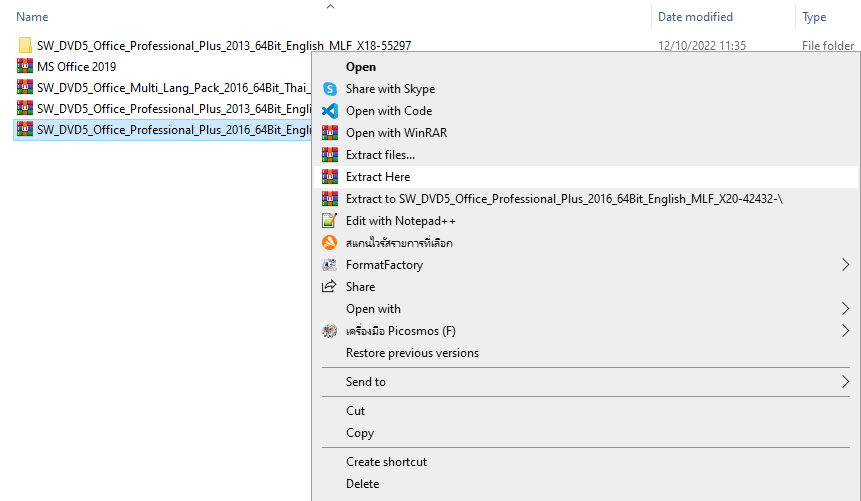Screen dimensions: 861x501
Task: Click the date 12/10/2022 11:35
Action: pos(702,46)
